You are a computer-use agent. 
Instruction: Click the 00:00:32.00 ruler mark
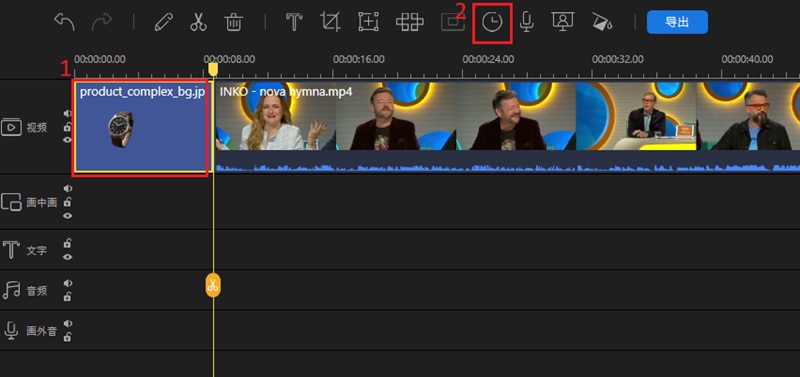point(618,59)
